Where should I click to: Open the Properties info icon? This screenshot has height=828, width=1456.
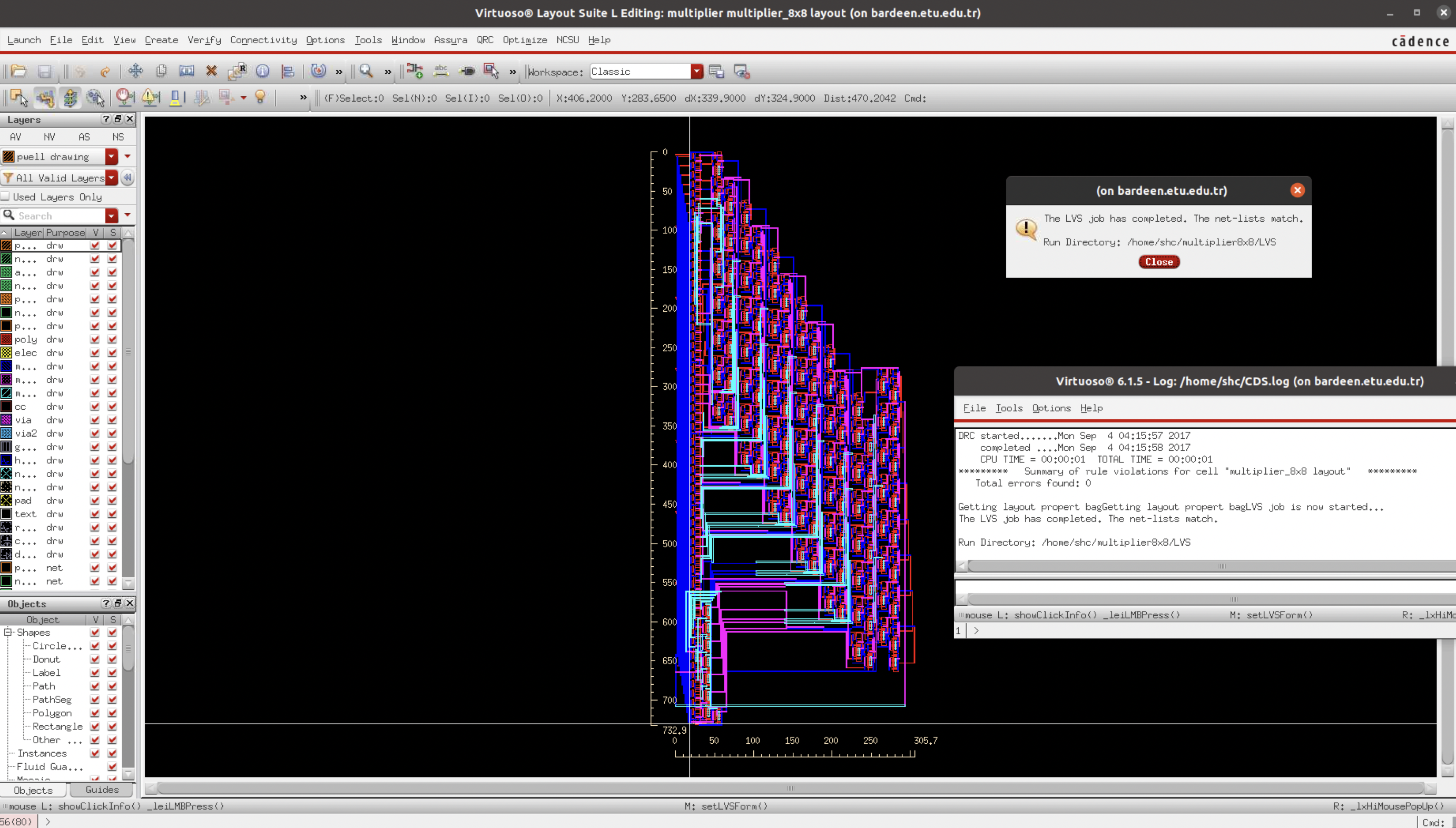tap(262, 71)
